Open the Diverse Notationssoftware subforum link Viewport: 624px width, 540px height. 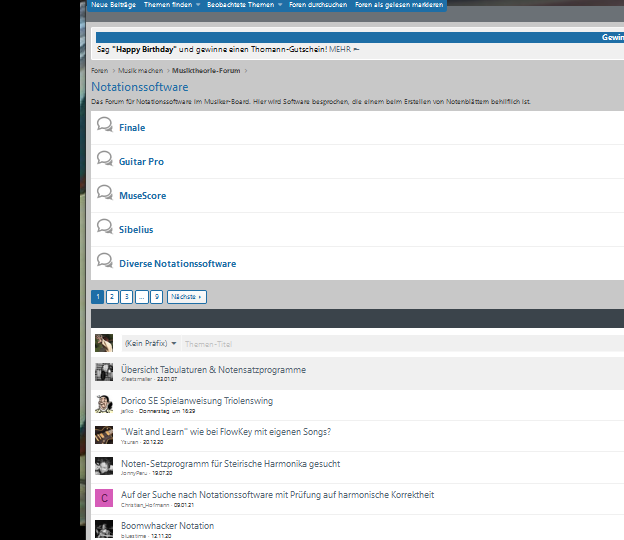click(x=177, y=264)
